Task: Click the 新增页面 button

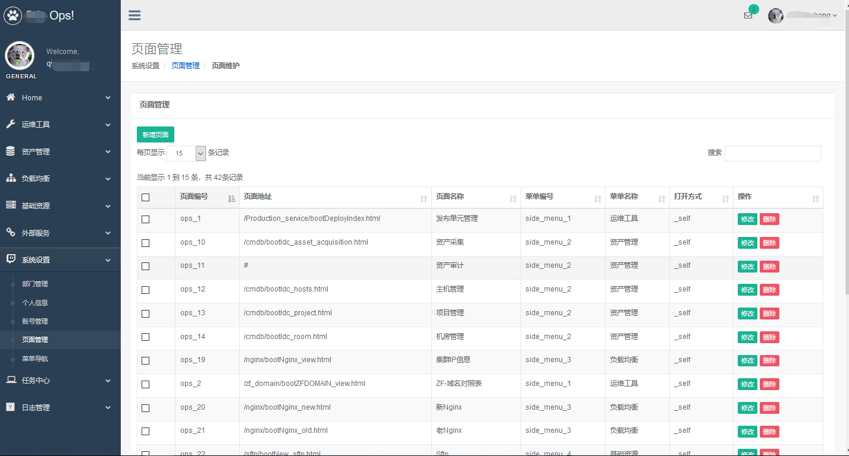Action: coord(155,134)
